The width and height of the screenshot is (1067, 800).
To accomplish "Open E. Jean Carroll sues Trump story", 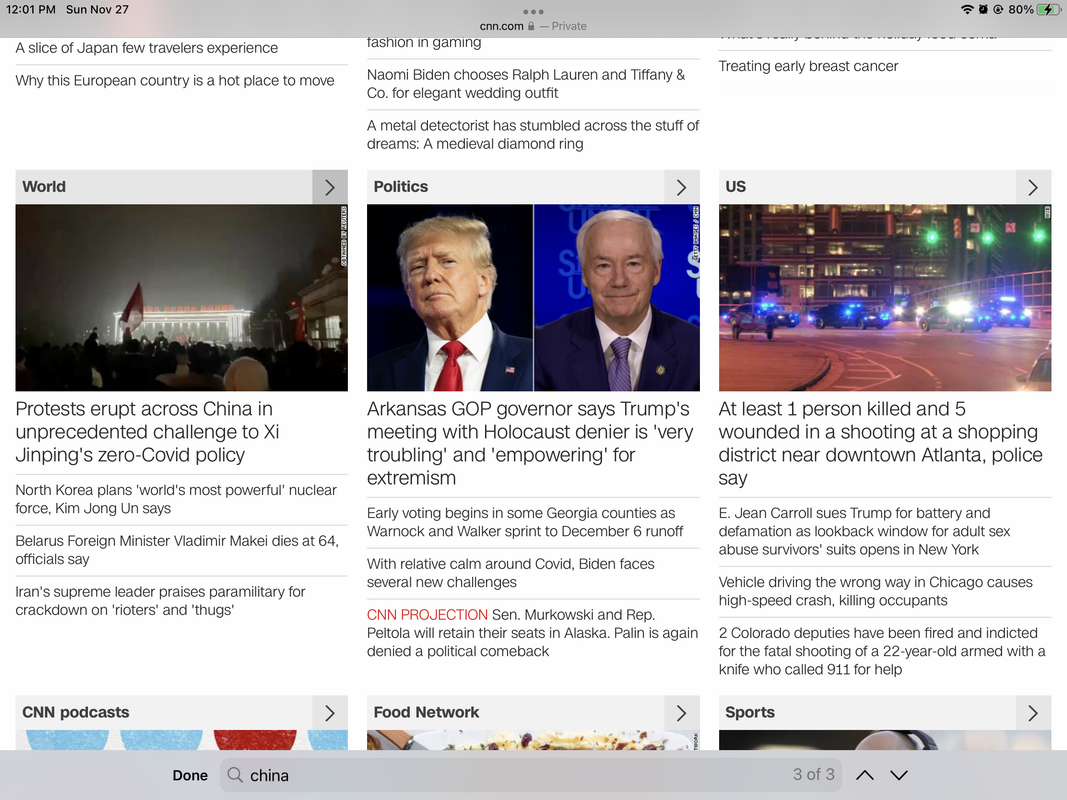I will [864, 531].
